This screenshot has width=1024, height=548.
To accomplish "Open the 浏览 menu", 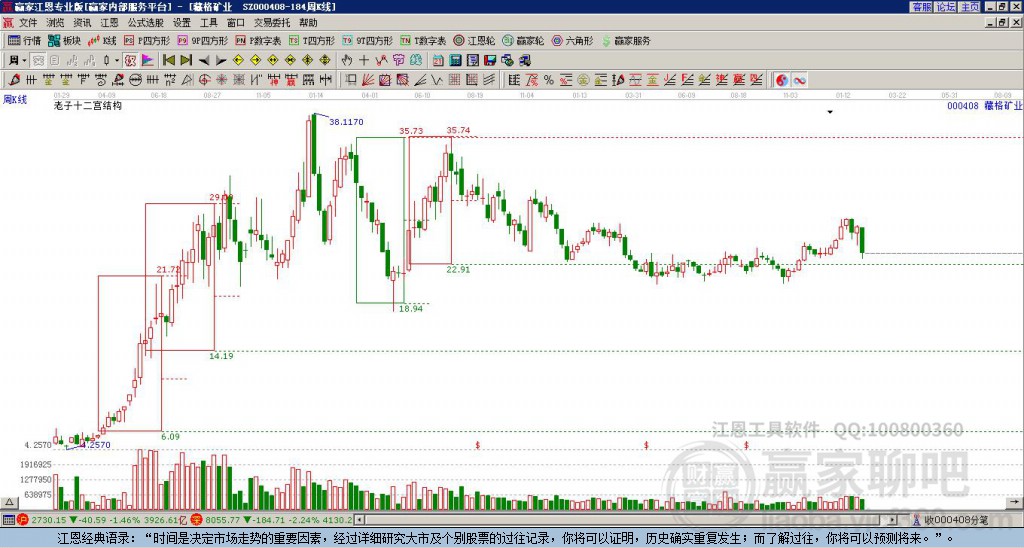I will 55,23.
